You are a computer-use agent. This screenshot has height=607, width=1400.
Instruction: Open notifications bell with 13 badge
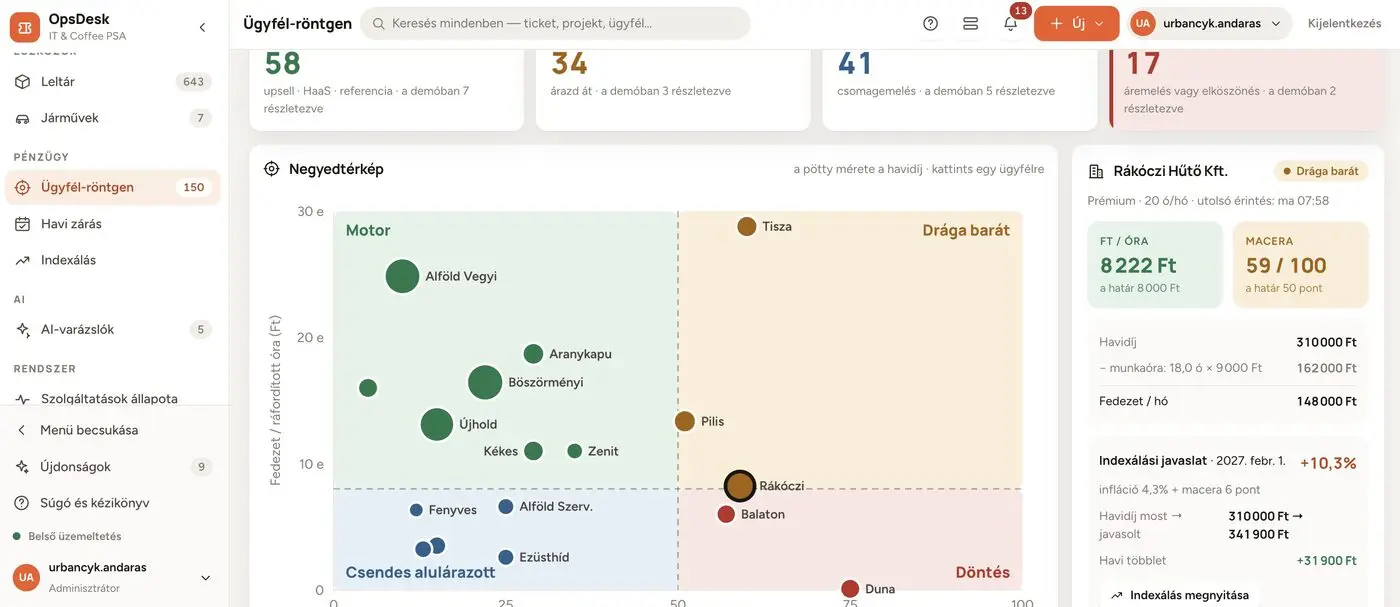[x=1011, y=23]
